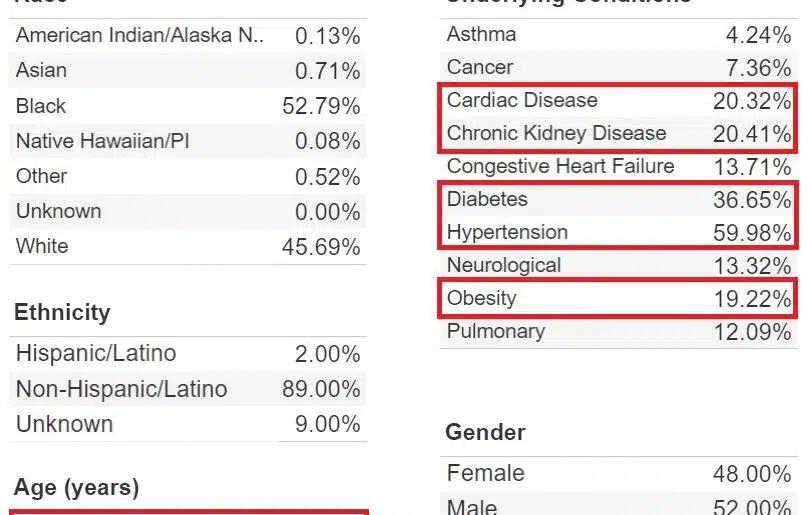Select the Black race row
Image resolution: width=808 pixels, height=515 pixels.
pyautogui.click(x=188, y=106)
